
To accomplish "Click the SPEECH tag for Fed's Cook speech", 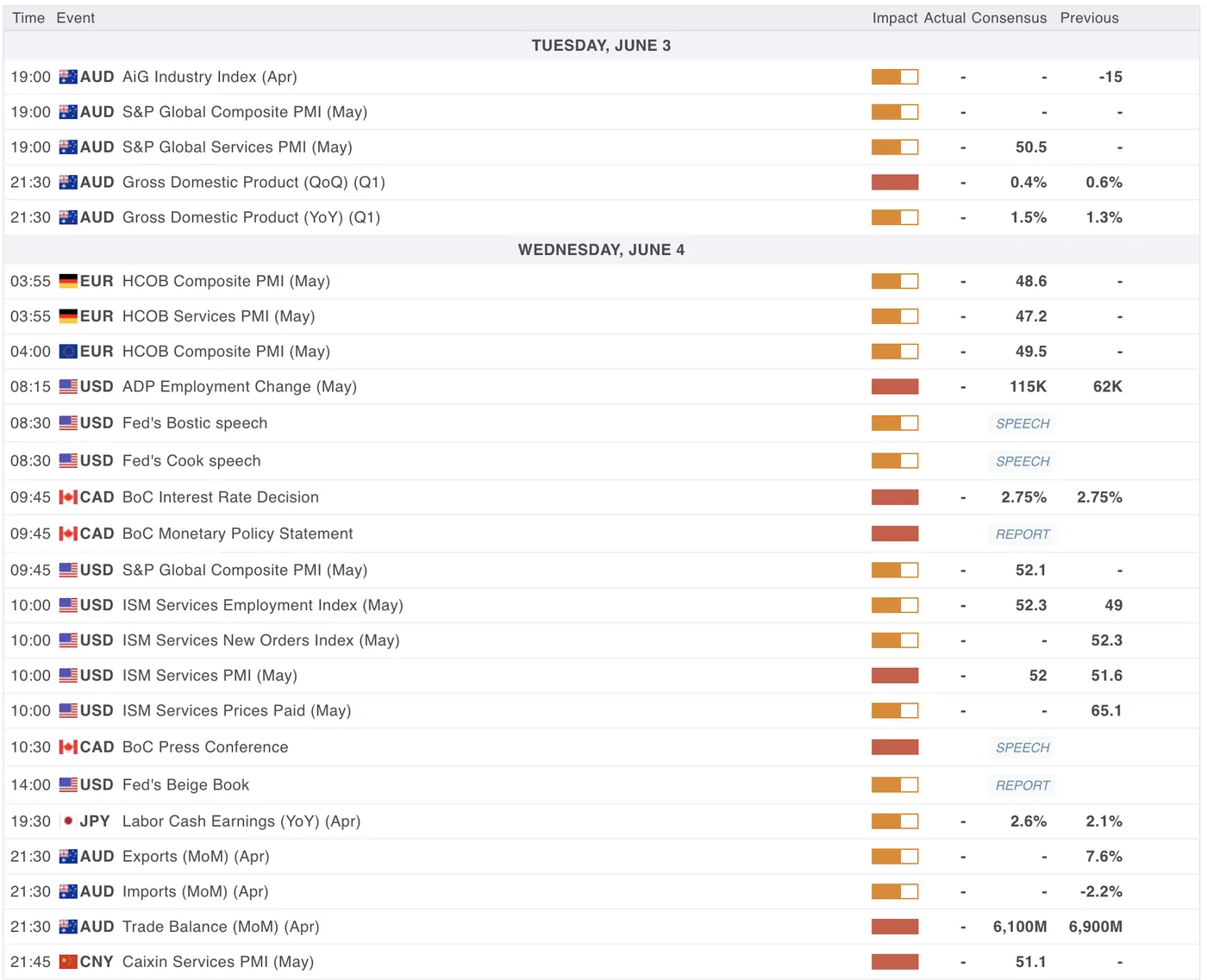I will pos(1023,462).
